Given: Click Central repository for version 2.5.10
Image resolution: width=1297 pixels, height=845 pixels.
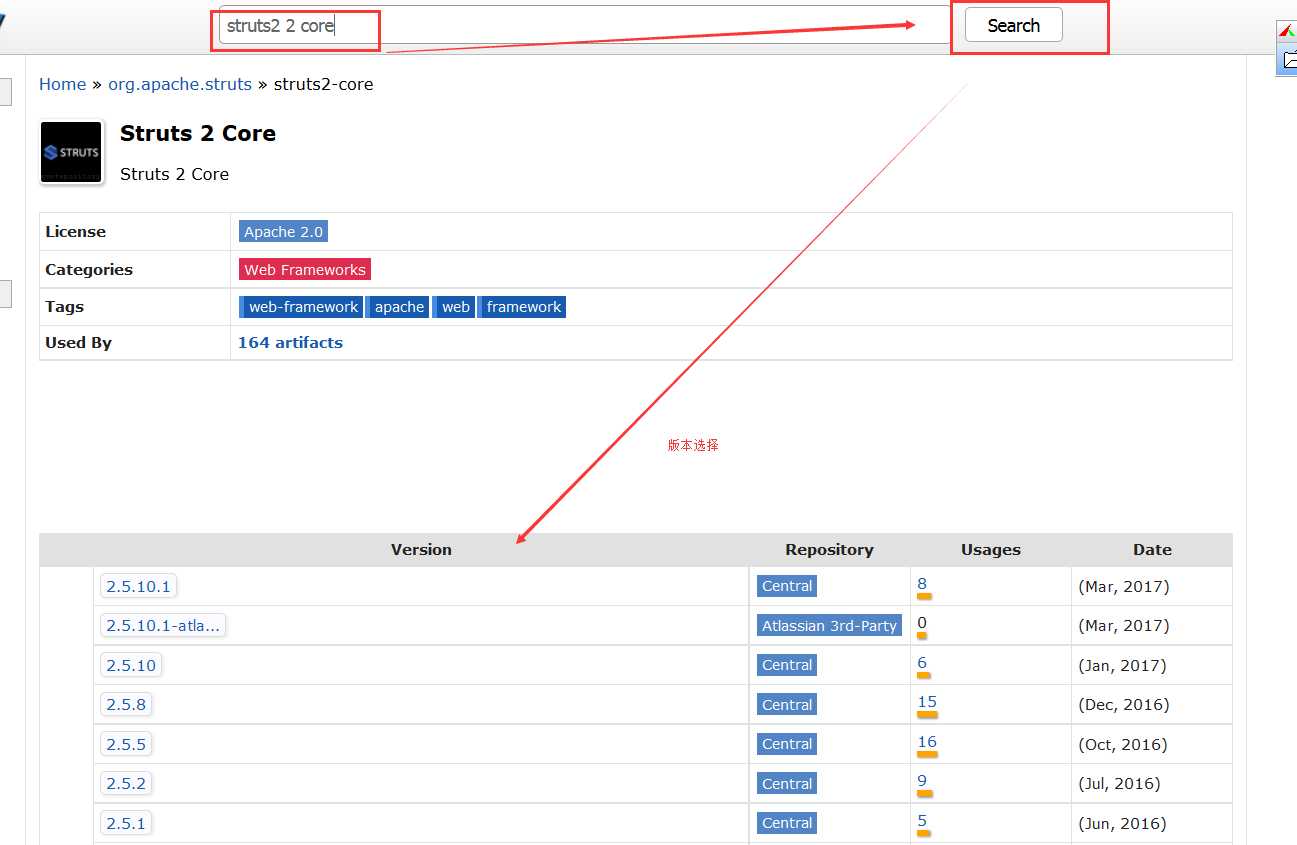Looking at the screenshot, I should point(787,665).
